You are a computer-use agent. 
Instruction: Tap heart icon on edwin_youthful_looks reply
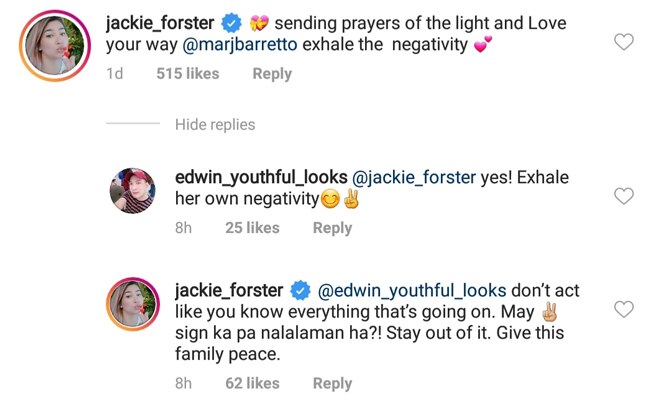click(x=623, y=196)
